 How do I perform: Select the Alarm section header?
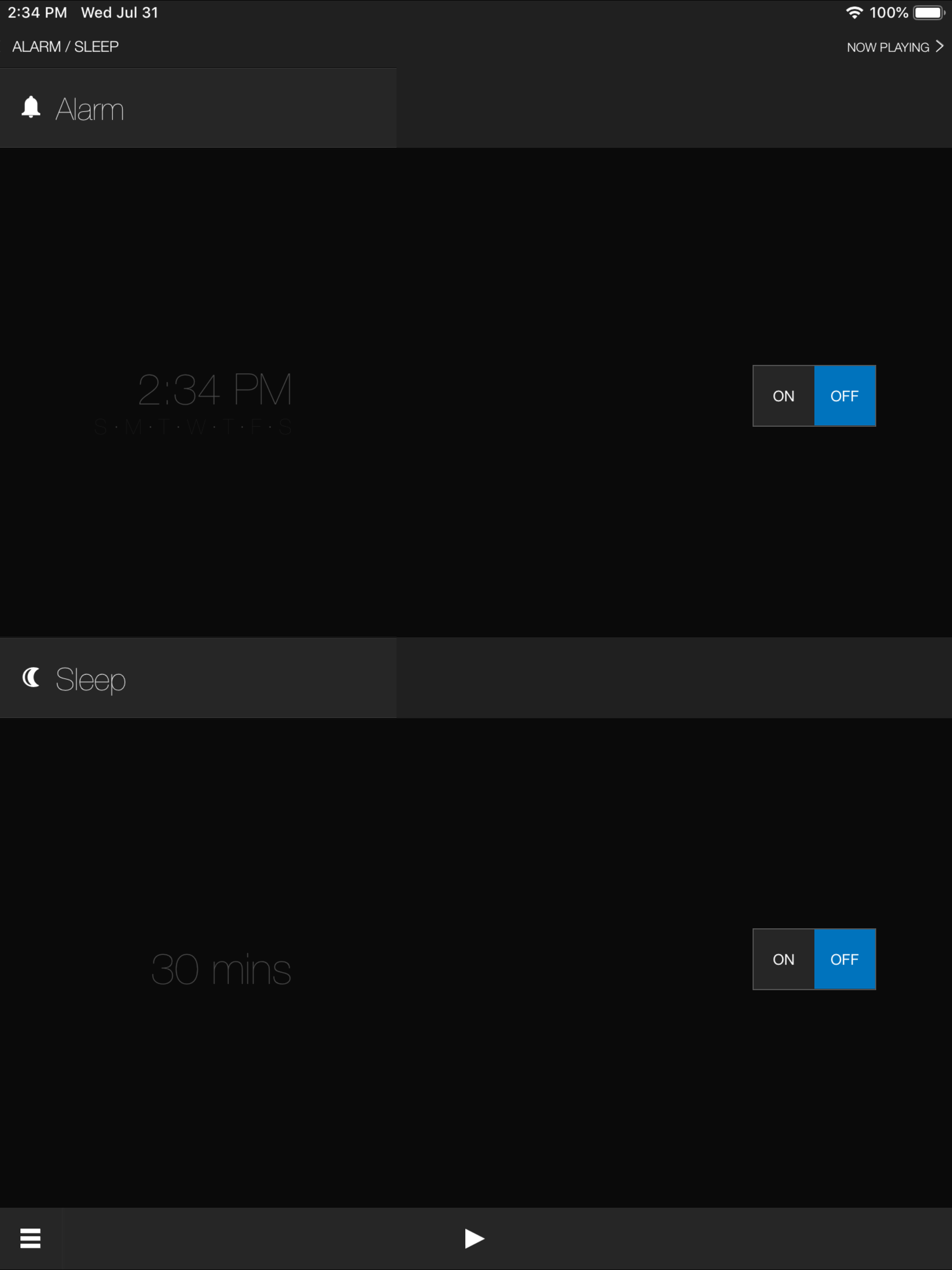[x=198, y=108]
